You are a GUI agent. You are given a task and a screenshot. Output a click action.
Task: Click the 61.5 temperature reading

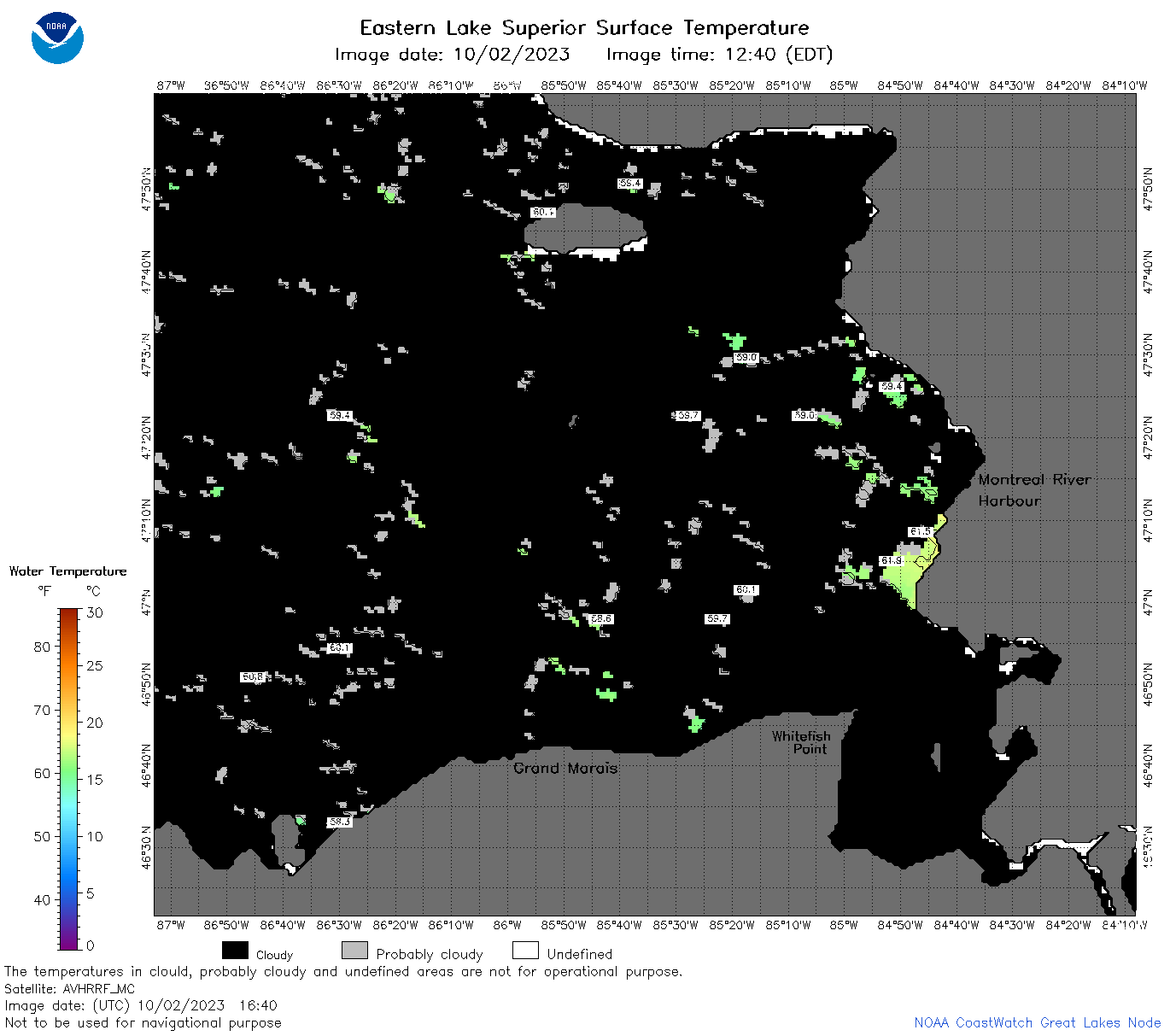(920, 531)
